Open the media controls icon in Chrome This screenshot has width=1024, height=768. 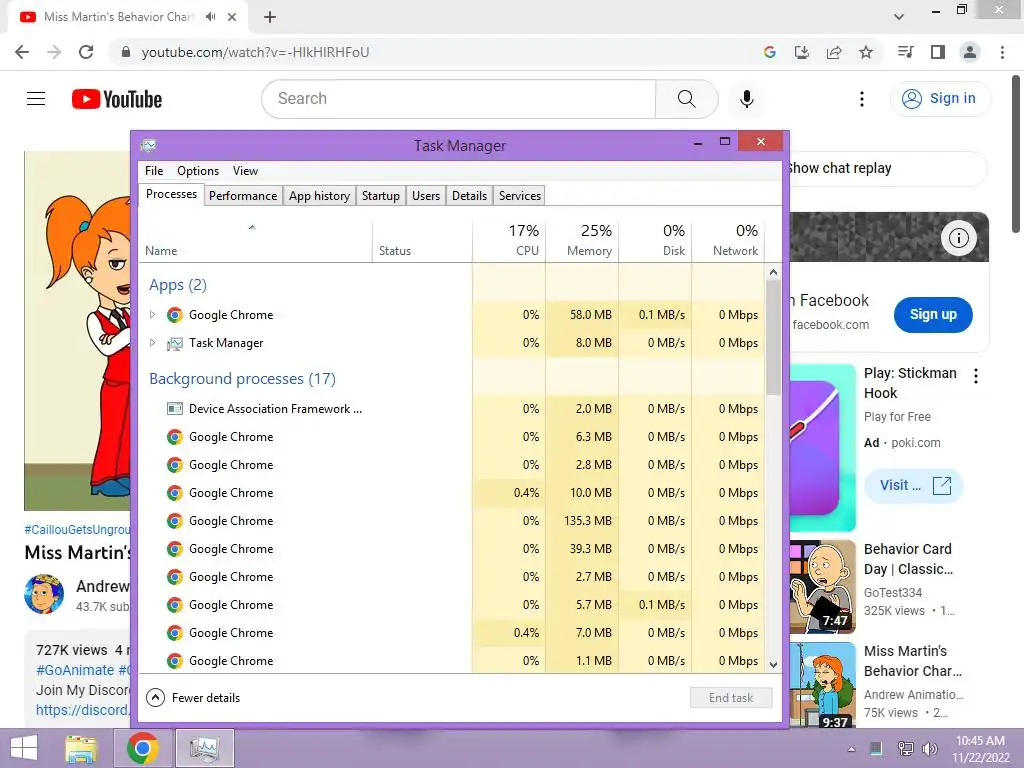pos(905,52)
